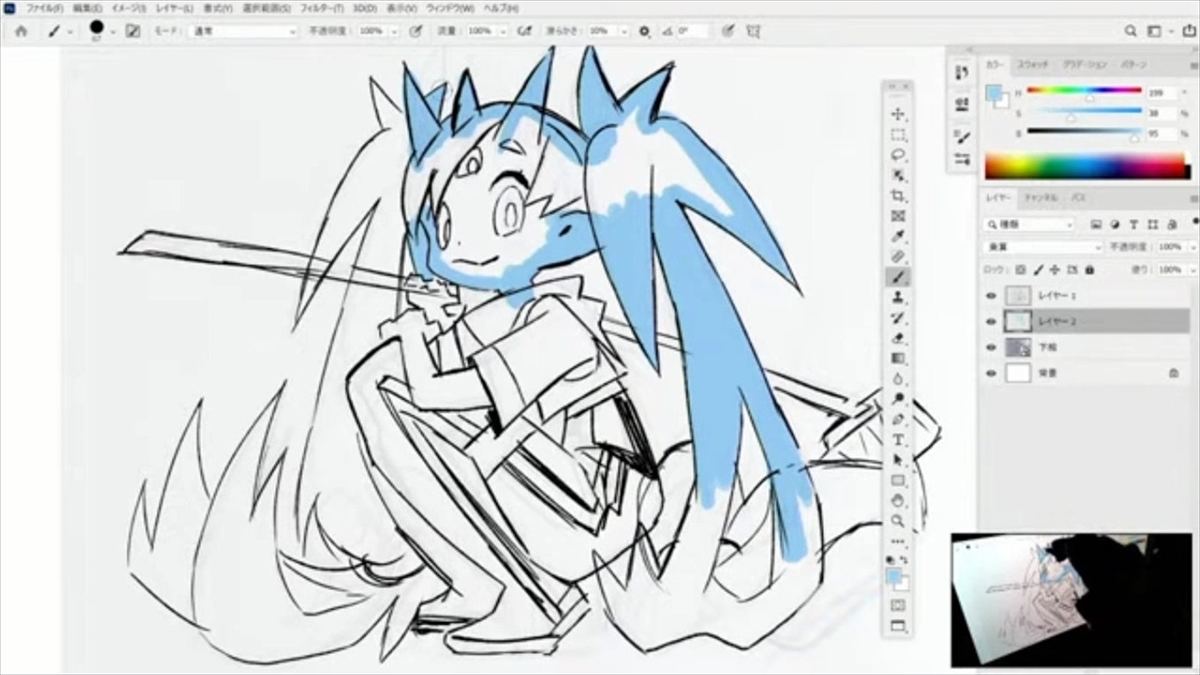Screen dimensions: 1200x675
Task: Open smoothing options gear icon
Action: [x=644, y=31]
